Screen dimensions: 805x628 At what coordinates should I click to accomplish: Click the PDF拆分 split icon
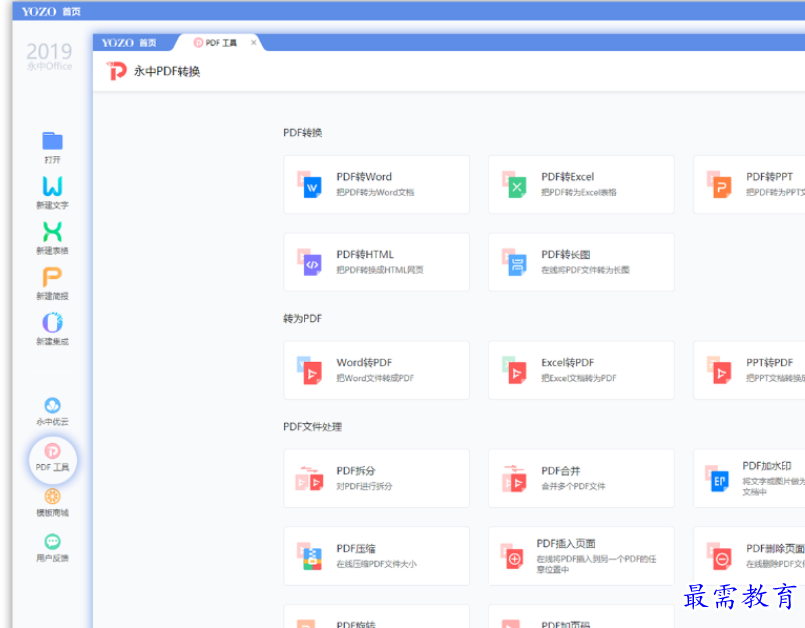click(x=310, y=478)
